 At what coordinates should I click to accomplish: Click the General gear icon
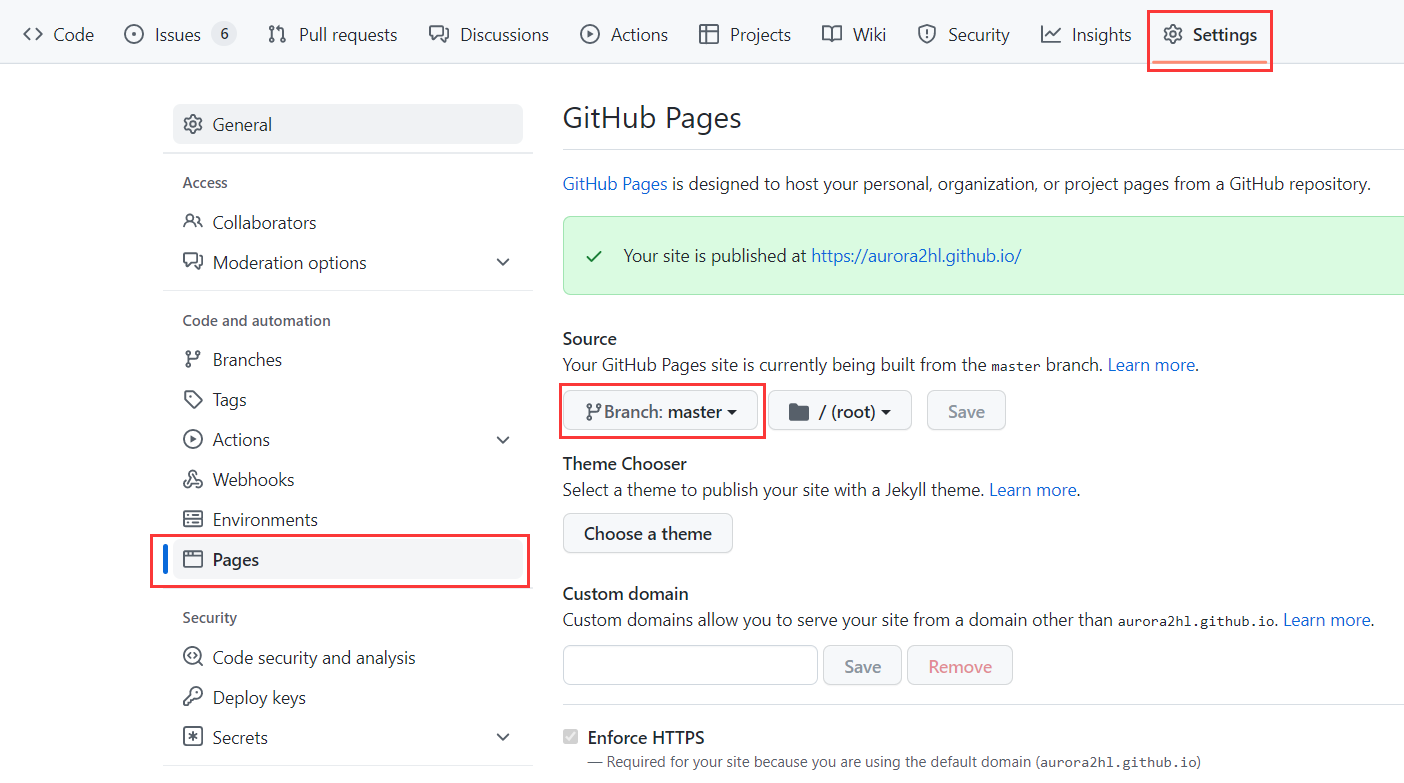193,125
